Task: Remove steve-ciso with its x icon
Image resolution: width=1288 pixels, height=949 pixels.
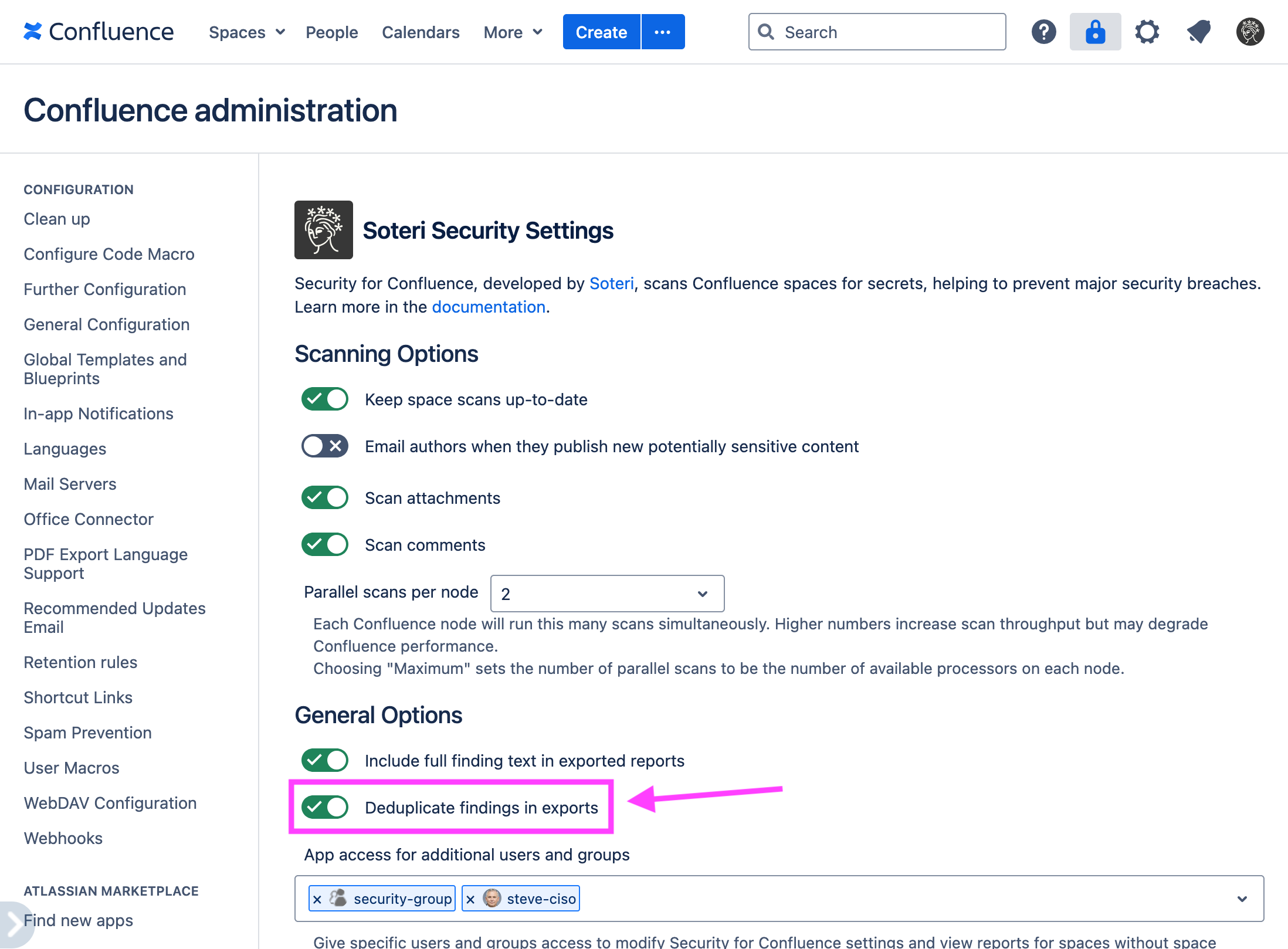Action: tap(470, 899)
